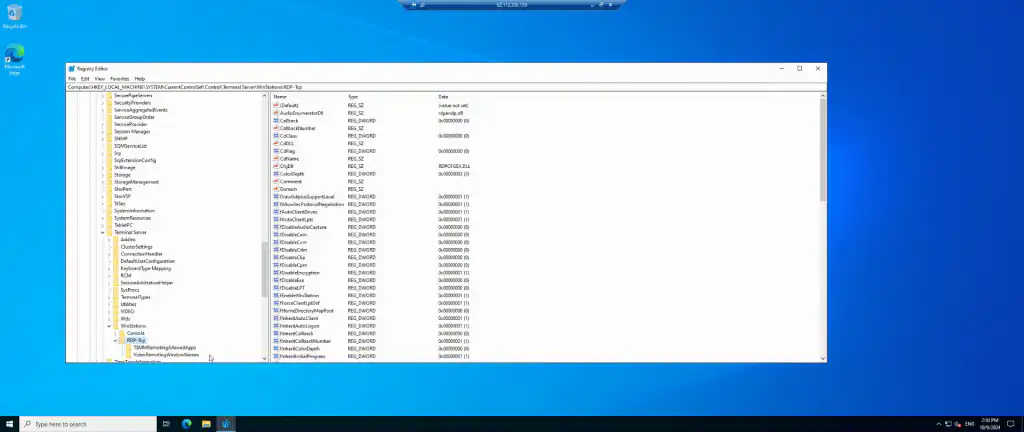
Task: Select the AudioEnumeratorDll string value icon
Action: click(277, 112)
